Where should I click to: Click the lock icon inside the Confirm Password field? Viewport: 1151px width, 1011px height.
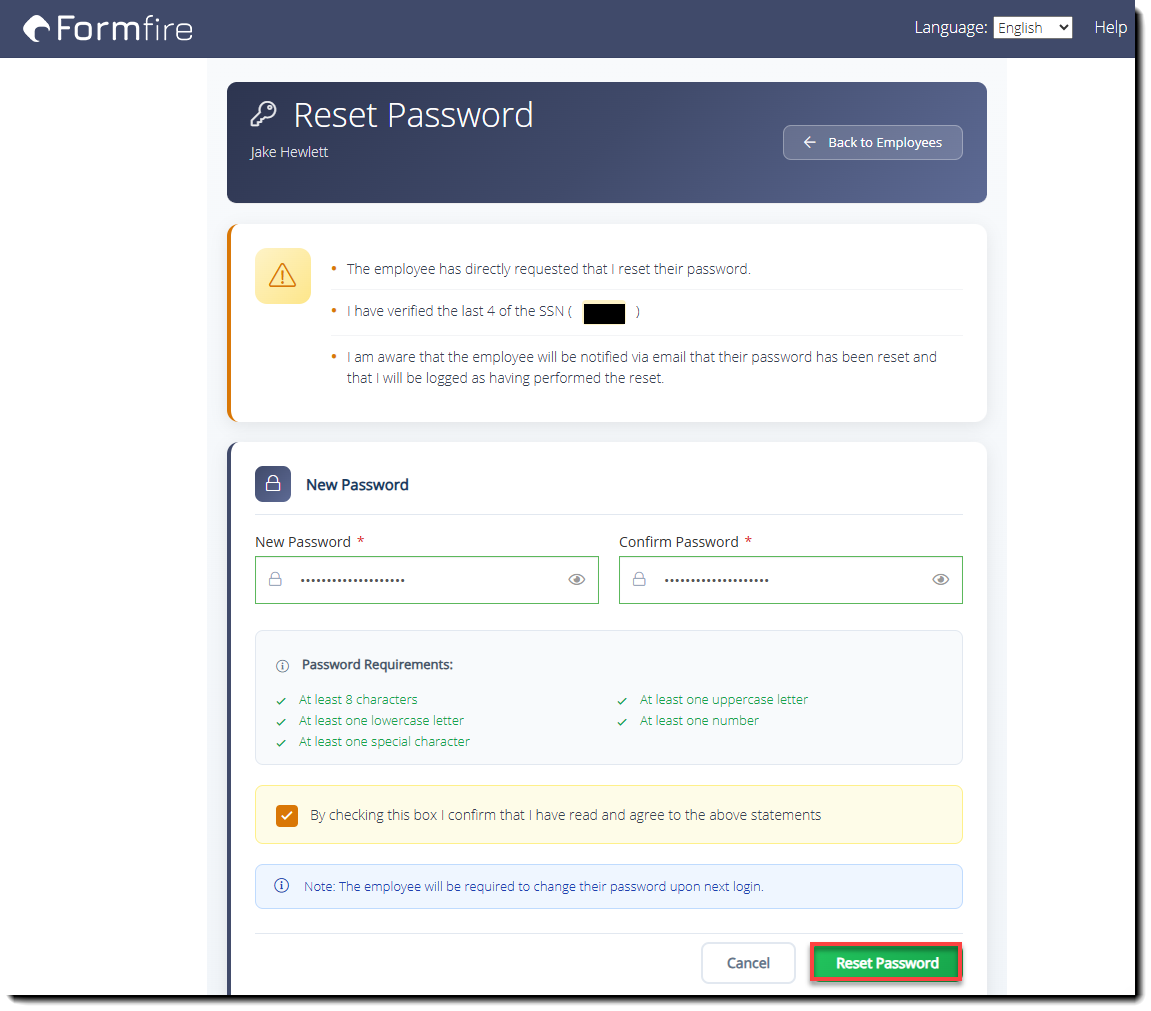(x=639, y=580)
